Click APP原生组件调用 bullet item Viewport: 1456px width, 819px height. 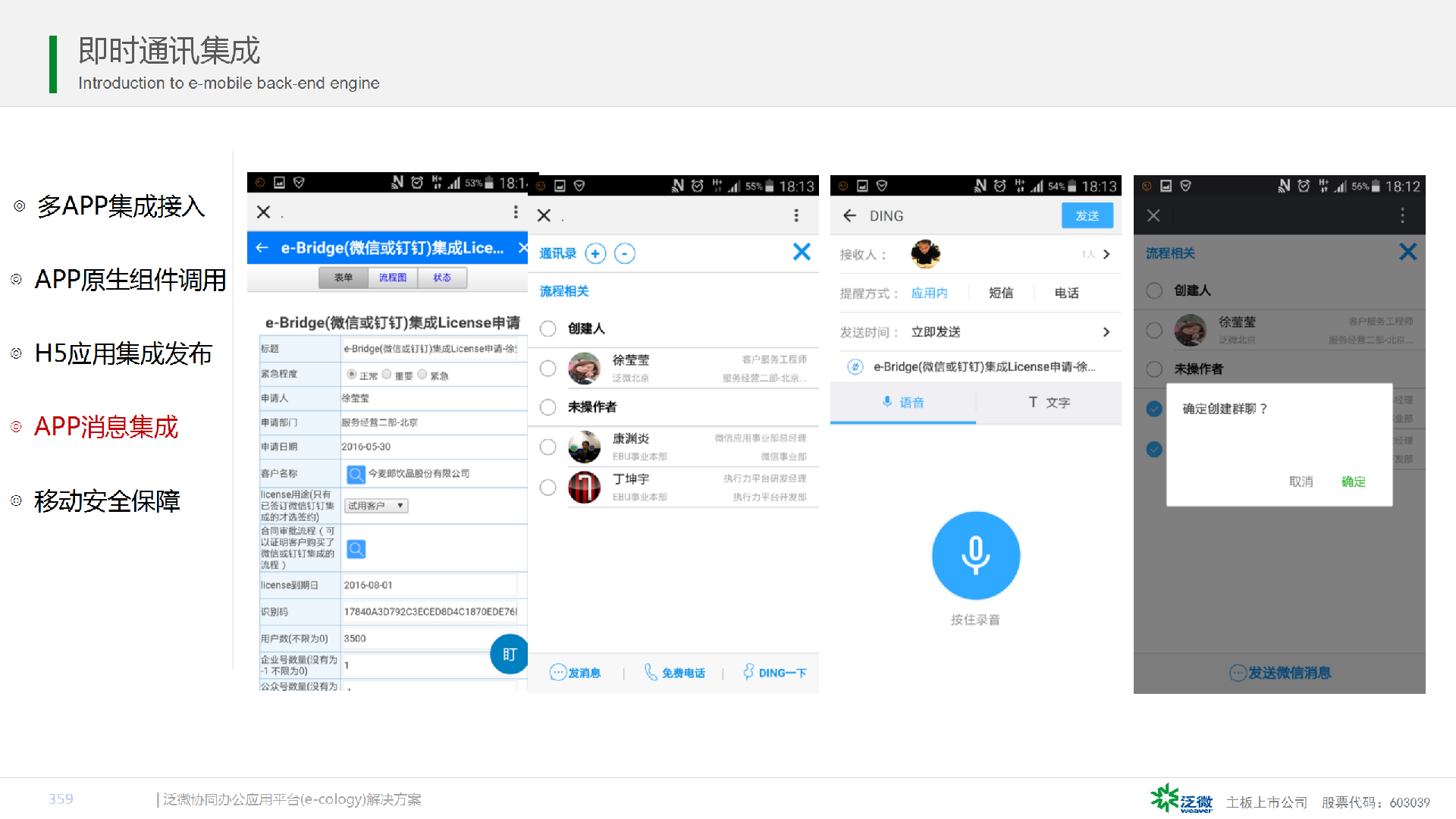point(130,280)
